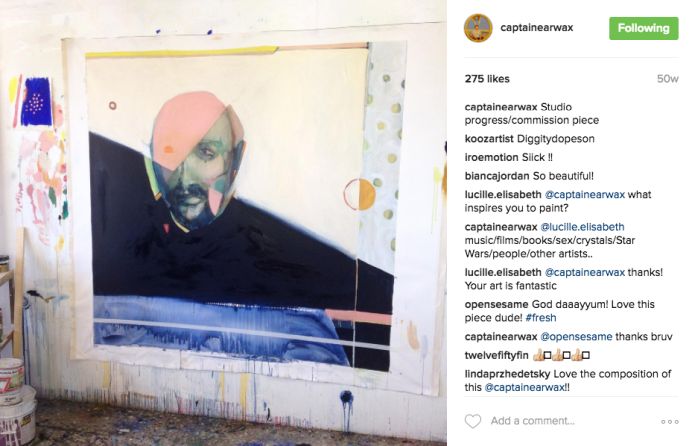Click the @opensesame mention in reply
Image resolution: width=695 pixels, height=446 pixels.
point(576,337)
